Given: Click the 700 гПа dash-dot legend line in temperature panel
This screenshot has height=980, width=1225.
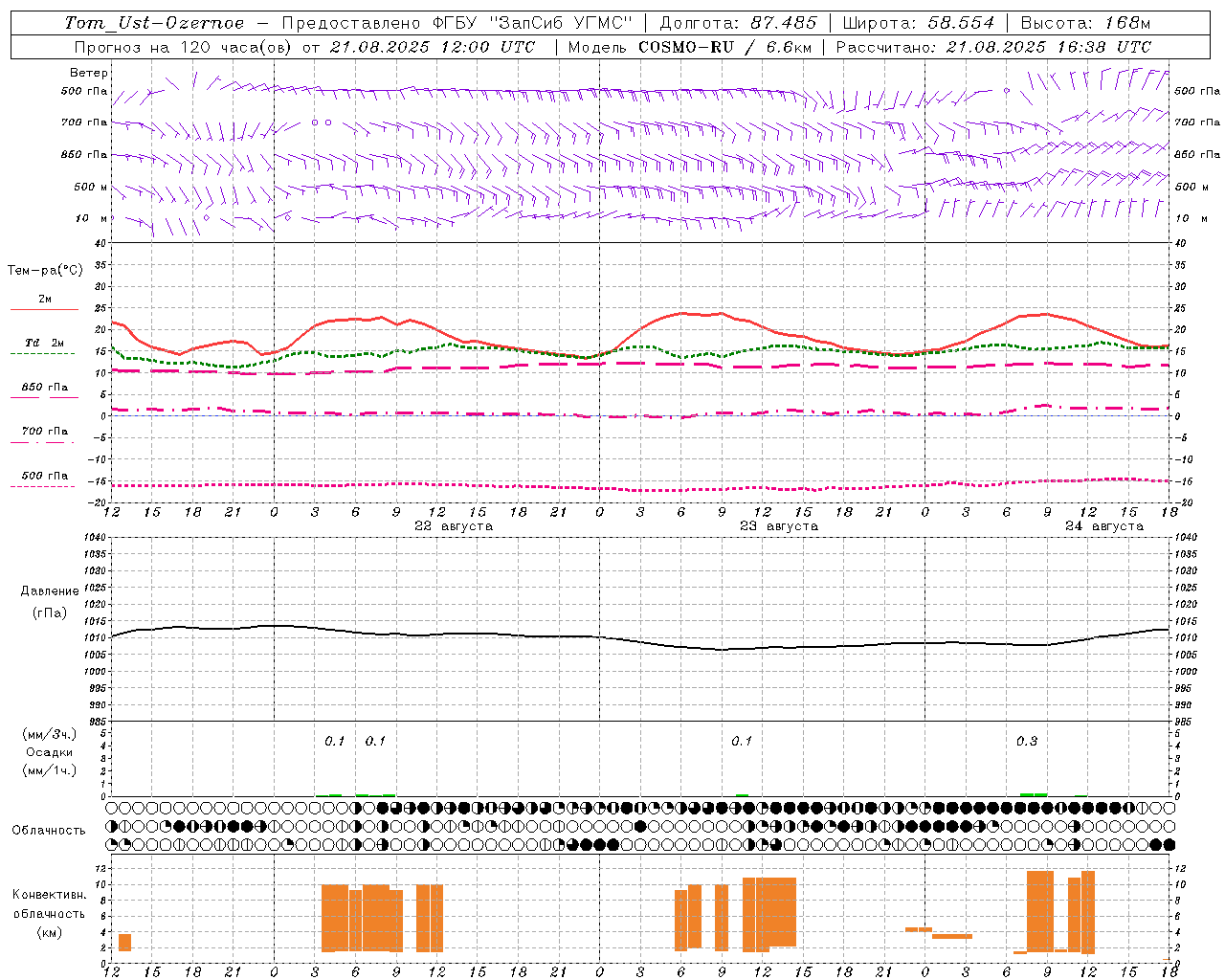Looking at the screenshot, I should click(x=44, y=442).
